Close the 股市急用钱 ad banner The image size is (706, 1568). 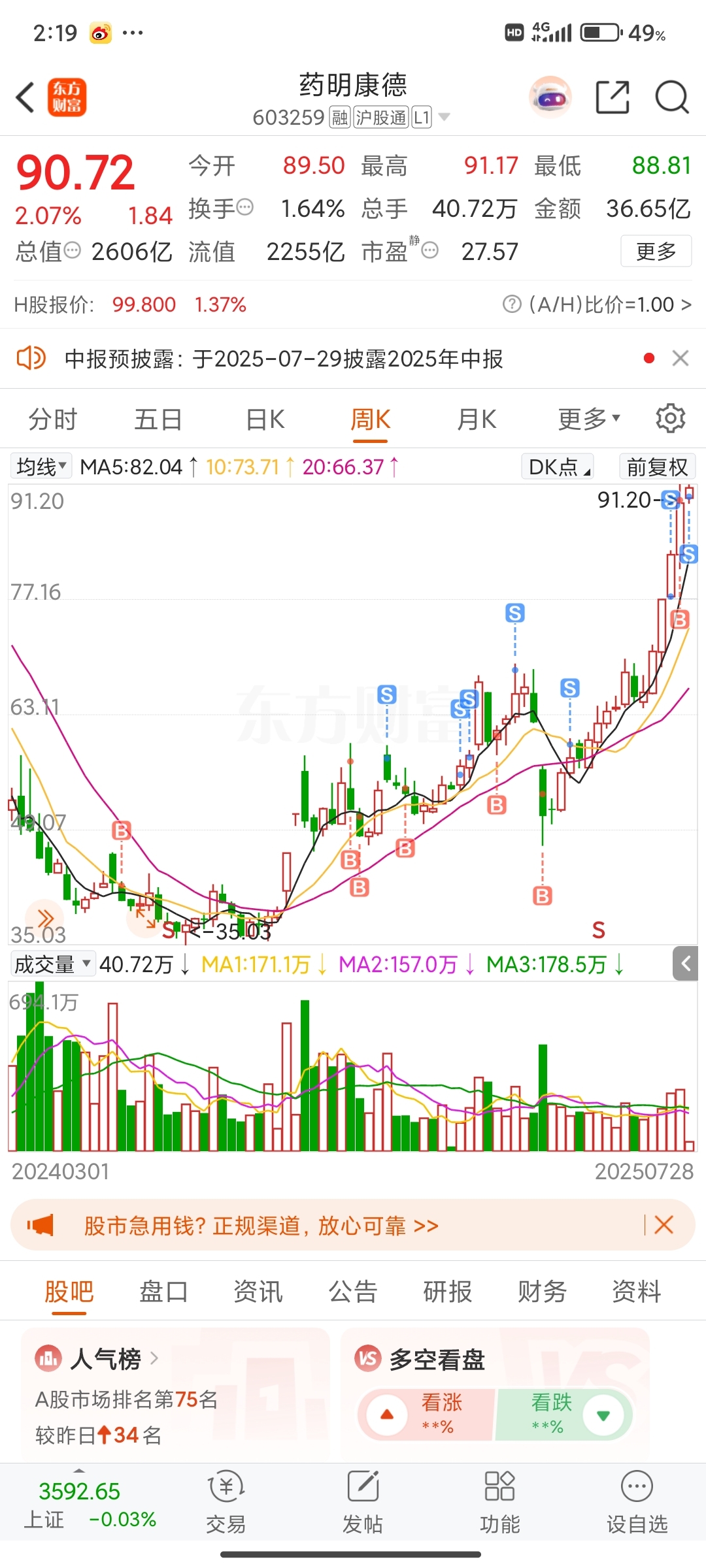pos(664,1225)
